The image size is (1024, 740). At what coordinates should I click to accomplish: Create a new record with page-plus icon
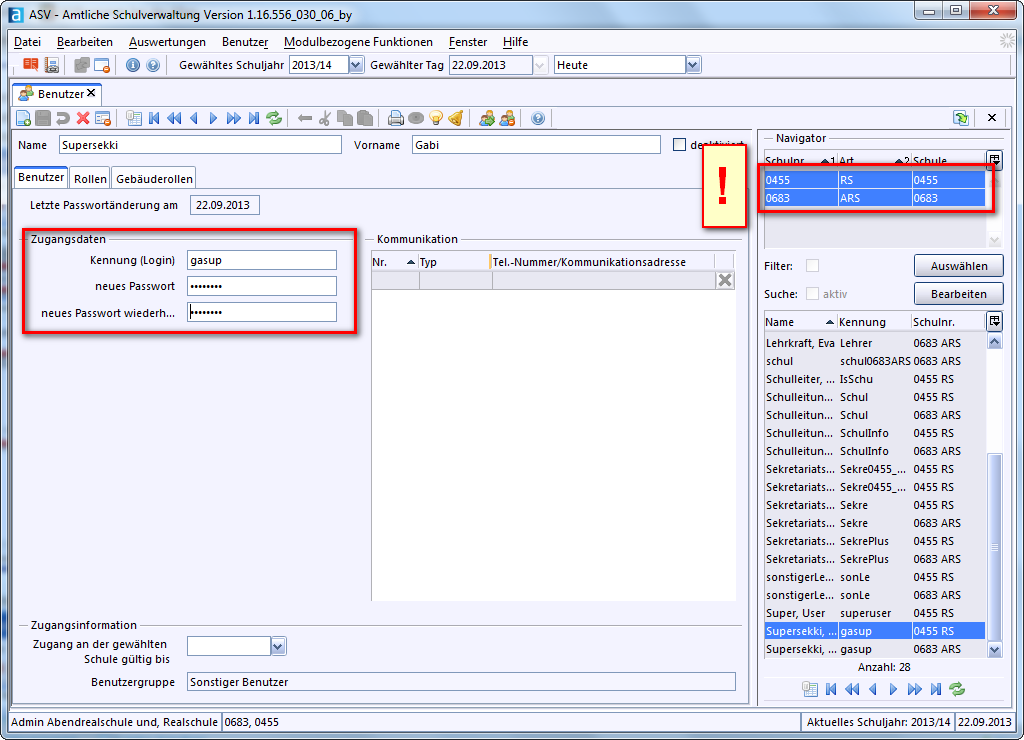tap(24, 118)
